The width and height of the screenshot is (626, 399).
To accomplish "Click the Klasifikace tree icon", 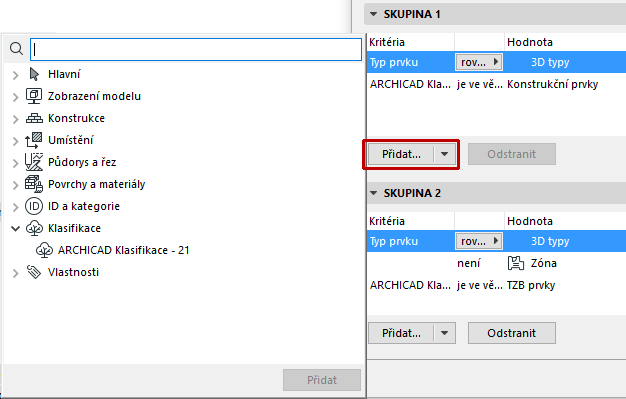I will [x=34, y=228].
